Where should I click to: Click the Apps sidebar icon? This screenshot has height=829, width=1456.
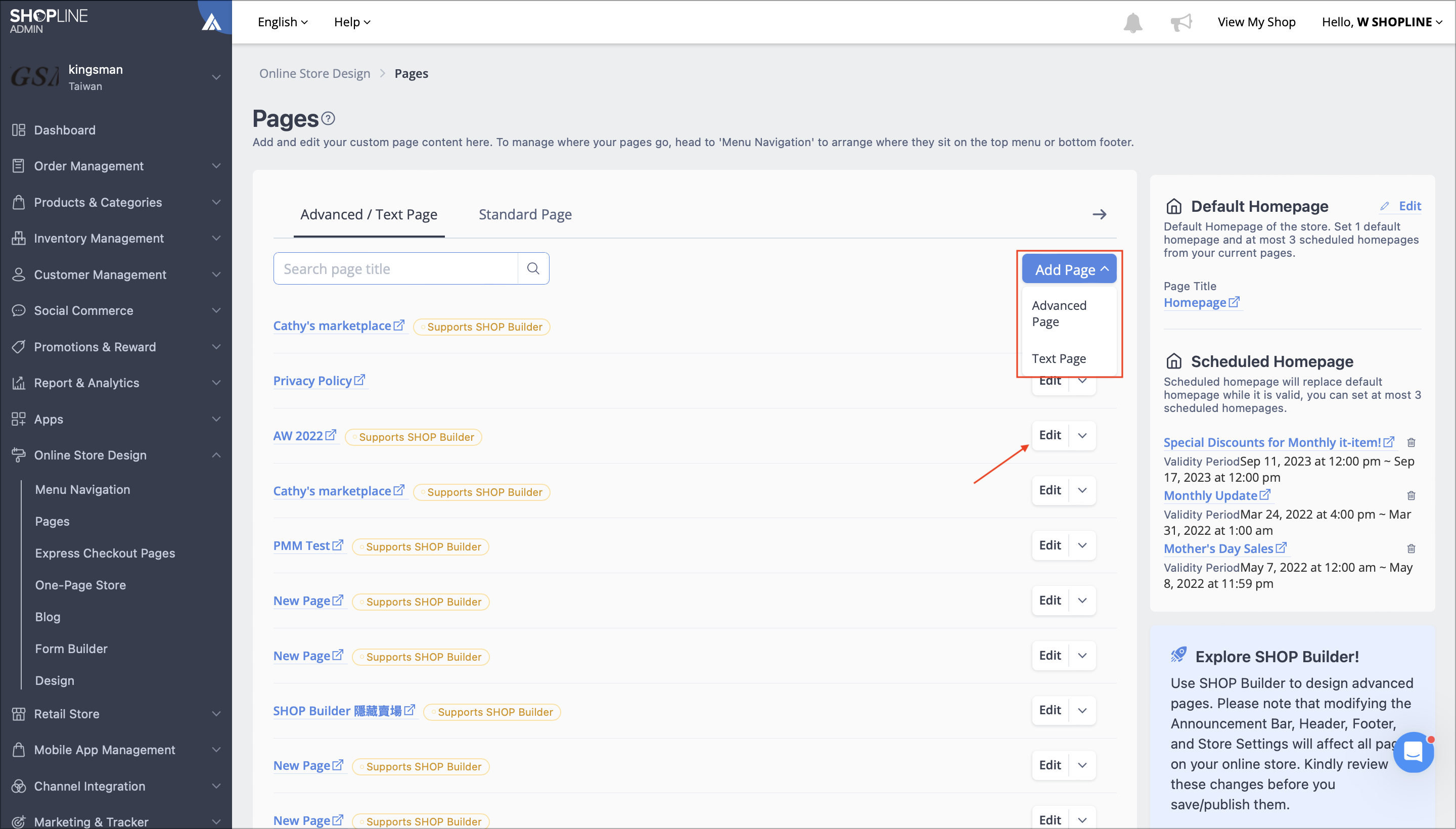coord(19,419)
